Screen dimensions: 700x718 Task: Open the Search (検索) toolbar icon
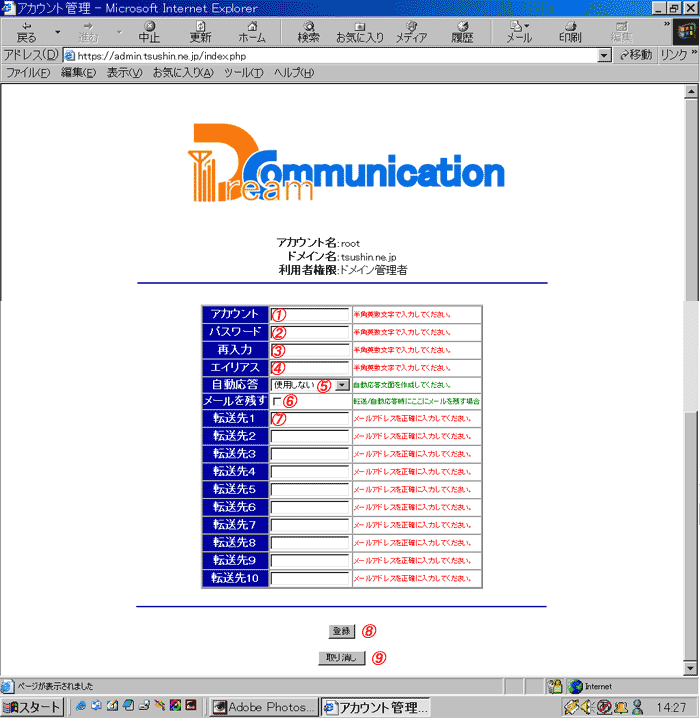click(x=308, y=30)
